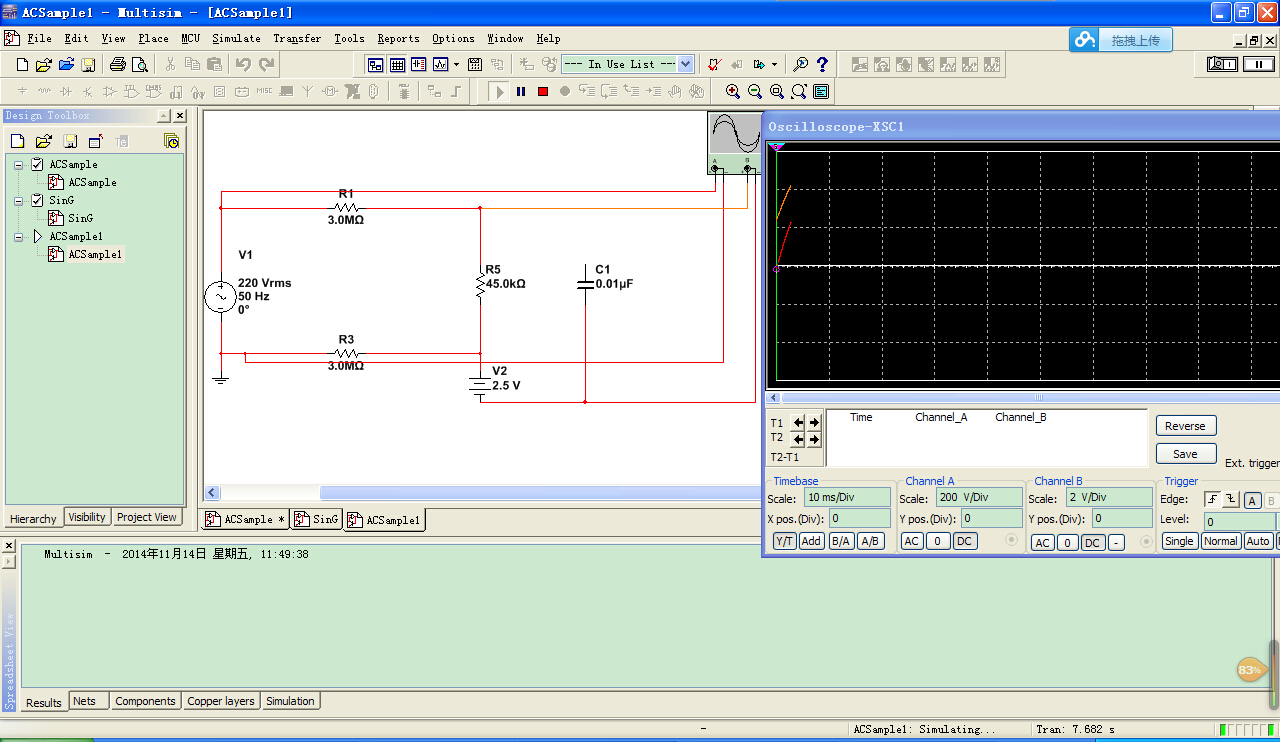Click the Single trigger button

(x=1180, y=541)
